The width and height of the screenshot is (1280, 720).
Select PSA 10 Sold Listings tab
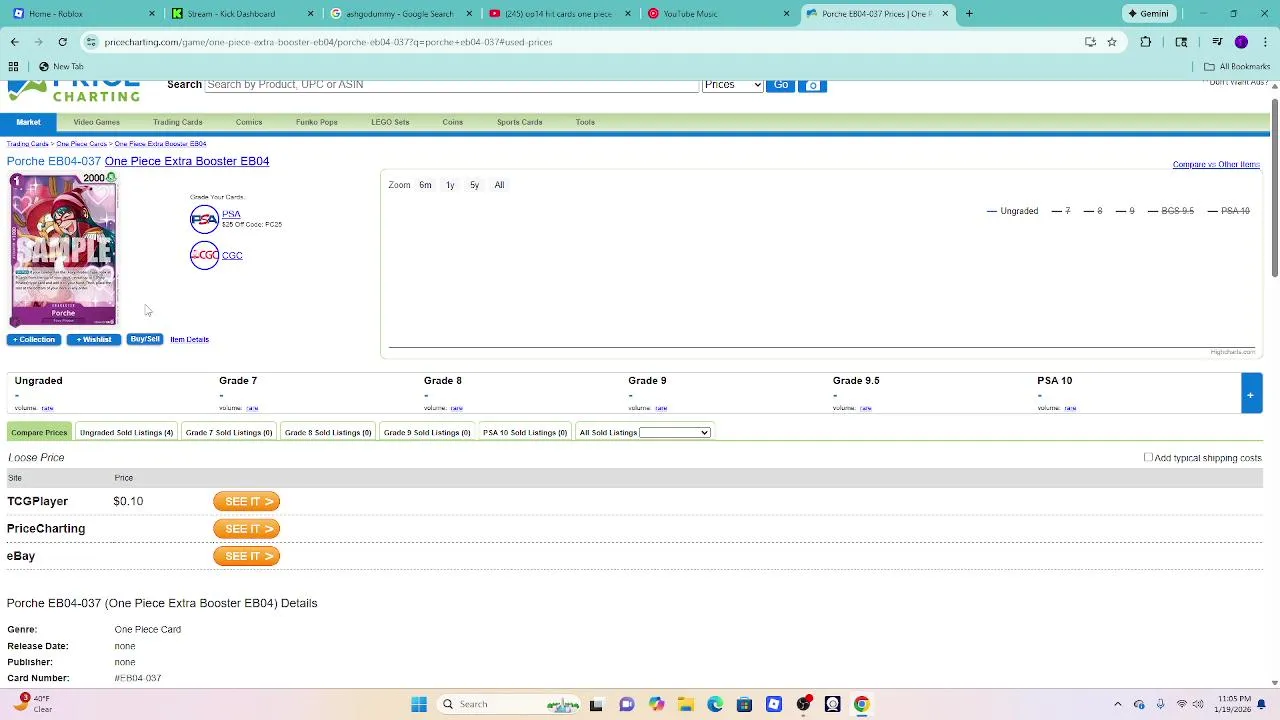pos(525,432)
